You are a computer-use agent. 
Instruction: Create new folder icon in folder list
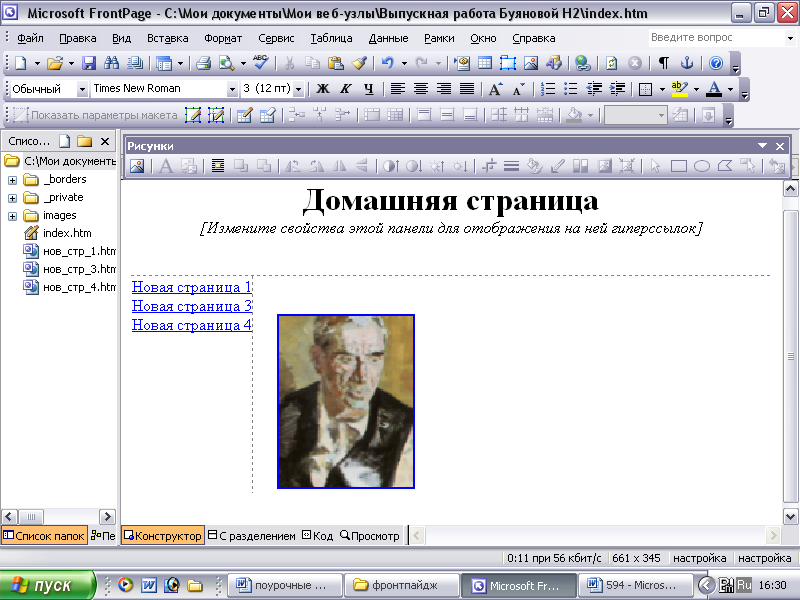click(85, 141)
